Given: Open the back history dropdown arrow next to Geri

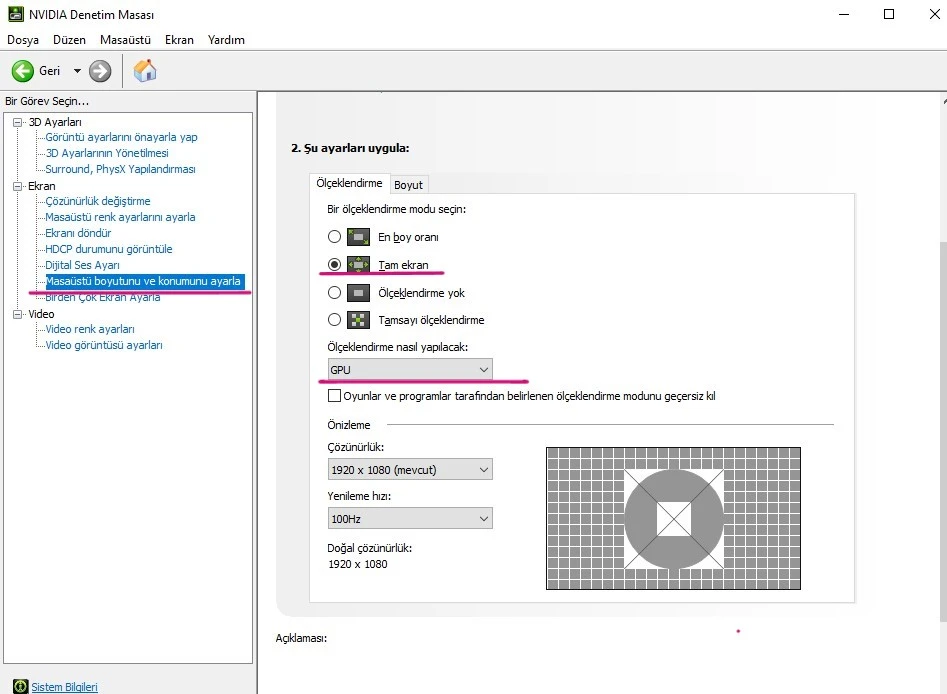Looking at the screenshot, I should (77, 71).
